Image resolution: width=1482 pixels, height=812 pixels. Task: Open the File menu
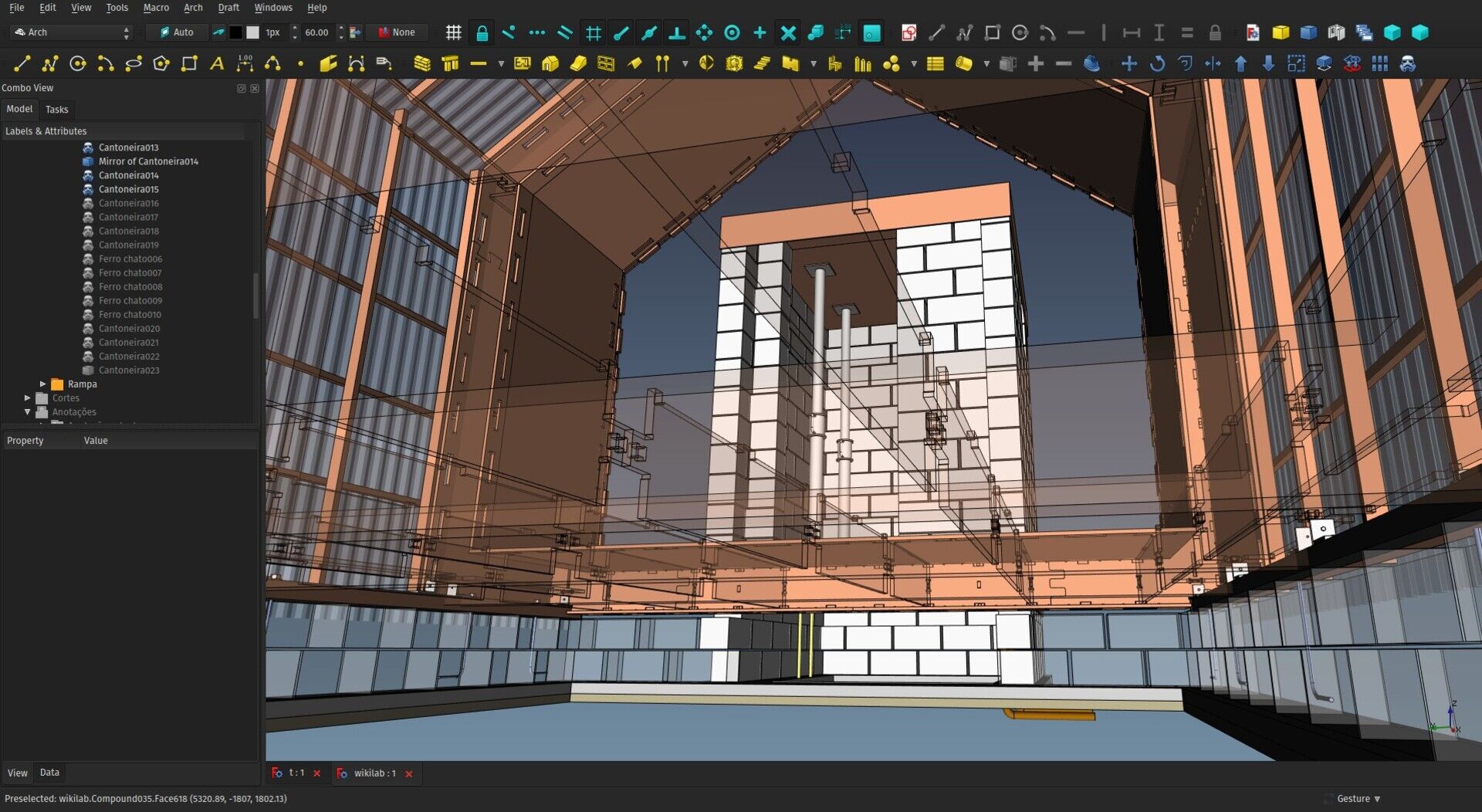(x=16, y=8)
